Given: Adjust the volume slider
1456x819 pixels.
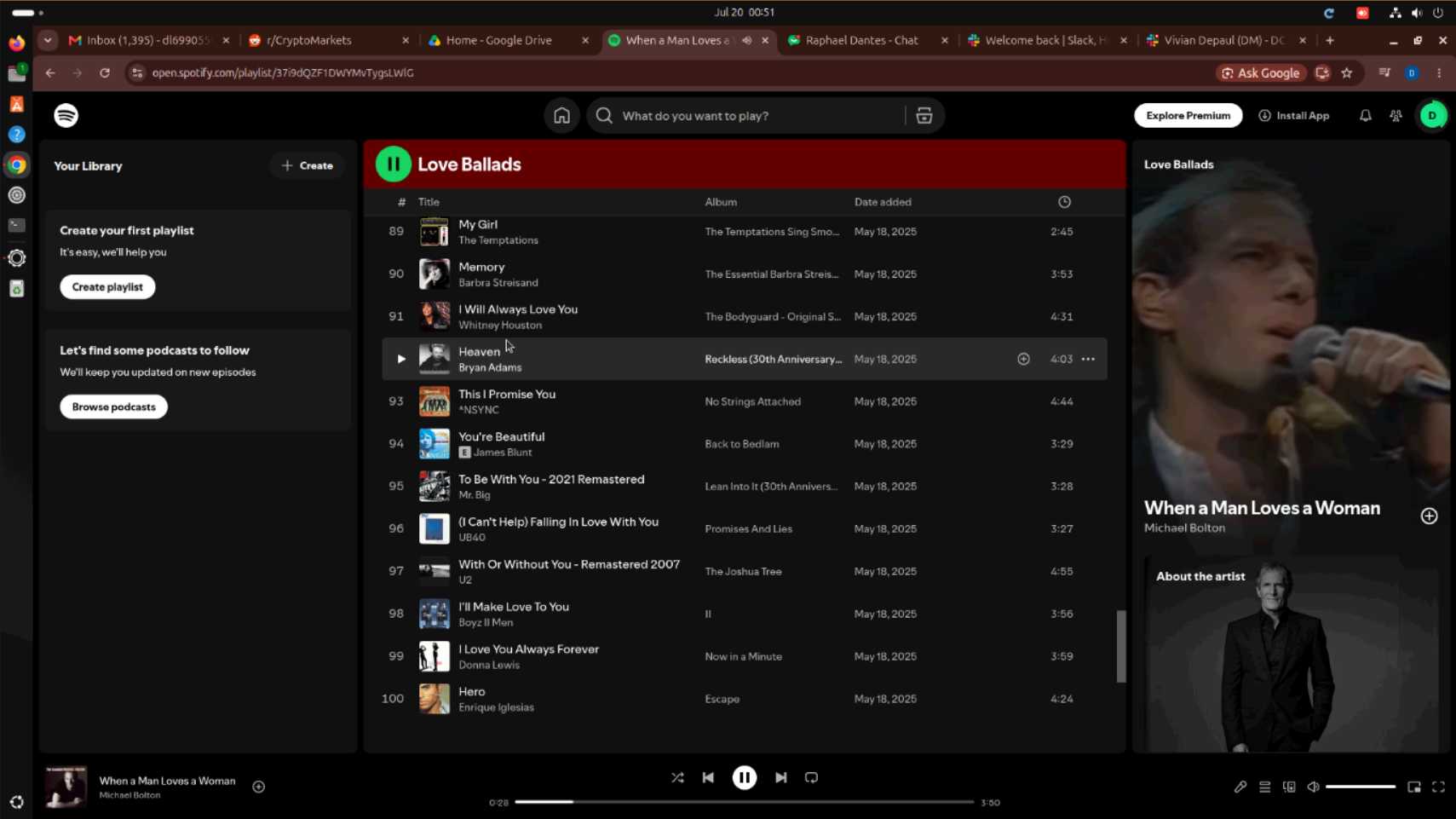Looking at the screenshot, I should click(x=1360, y=787).
